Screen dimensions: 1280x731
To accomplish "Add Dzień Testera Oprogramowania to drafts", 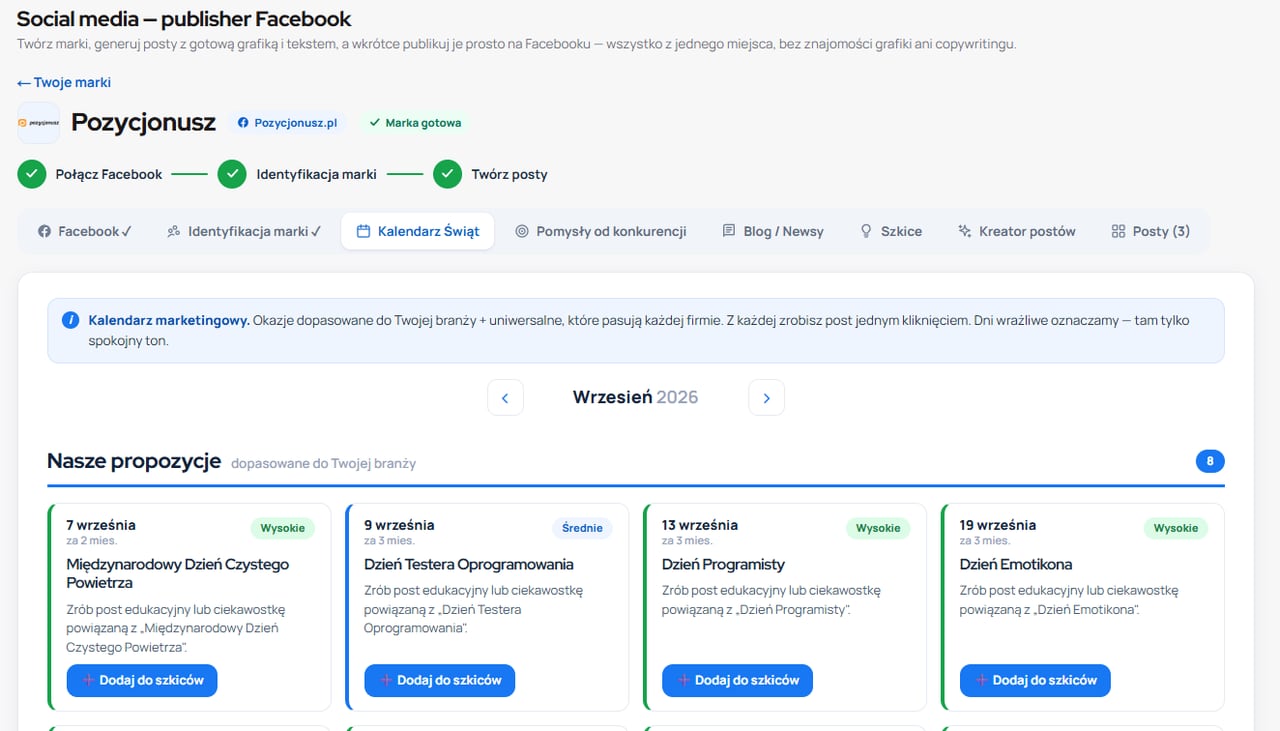I will pyautogui.click(x=440, y=680).
